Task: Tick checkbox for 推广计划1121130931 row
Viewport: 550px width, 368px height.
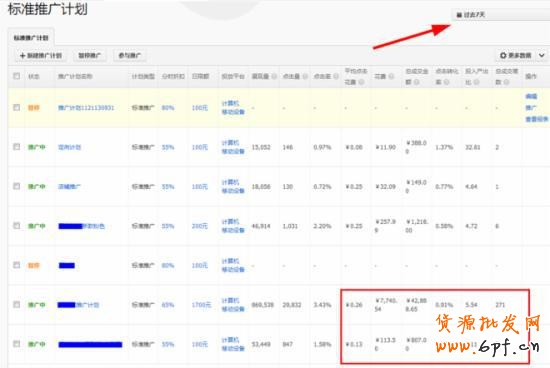Action: [x=16, y=107]
